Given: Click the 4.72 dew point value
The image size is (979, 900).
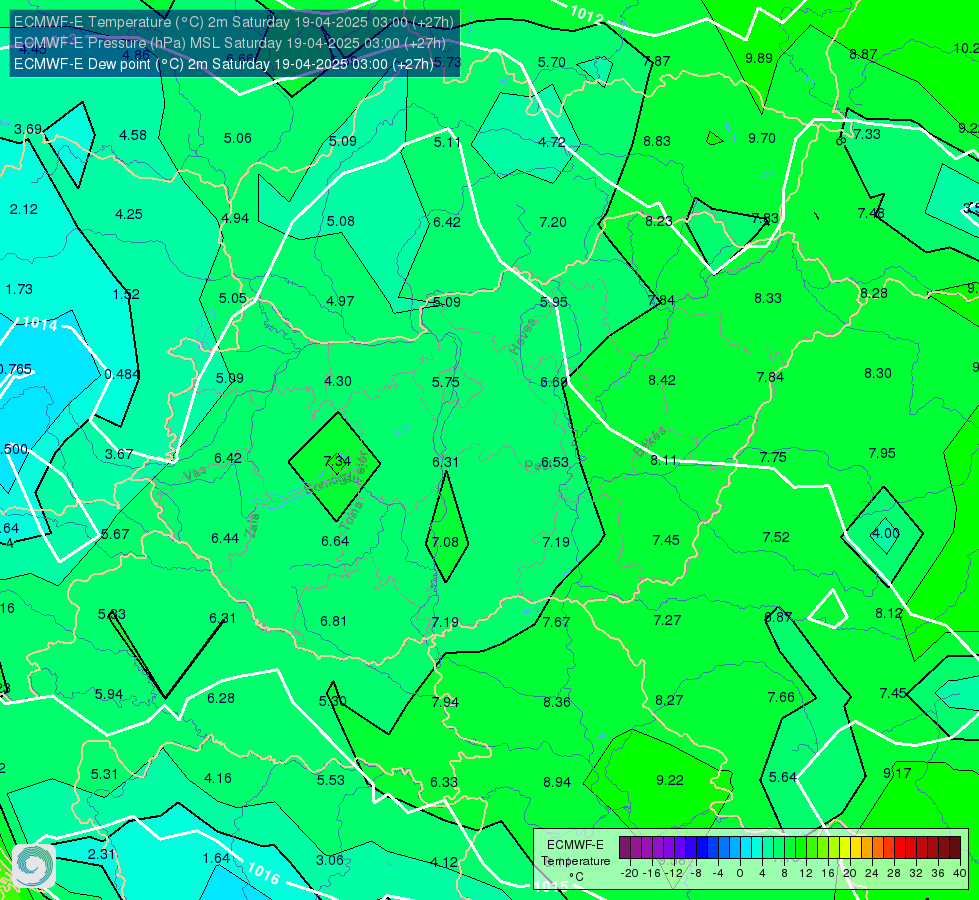Looking at the screenshot, I should tap(552, 142).
